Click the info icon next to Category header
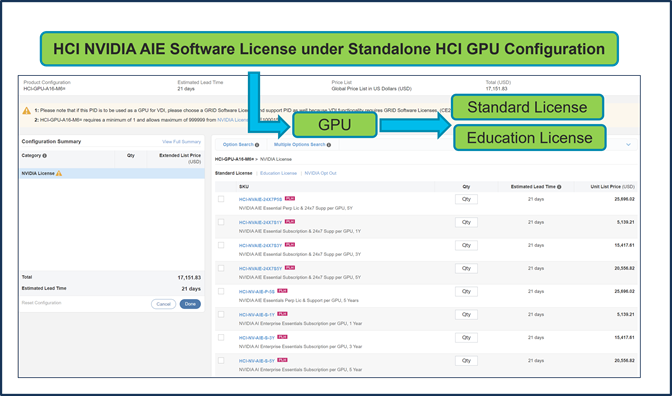This screenshot has width=672, height=396. coord(45,156)
